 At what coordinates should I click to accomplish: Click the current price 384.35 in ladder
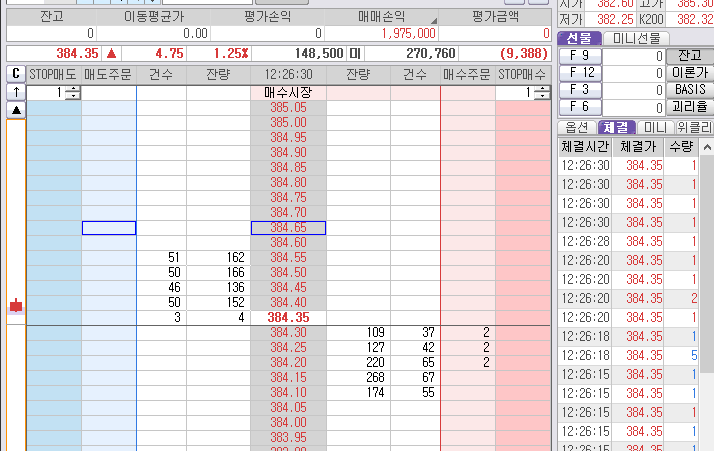[288, 318]
